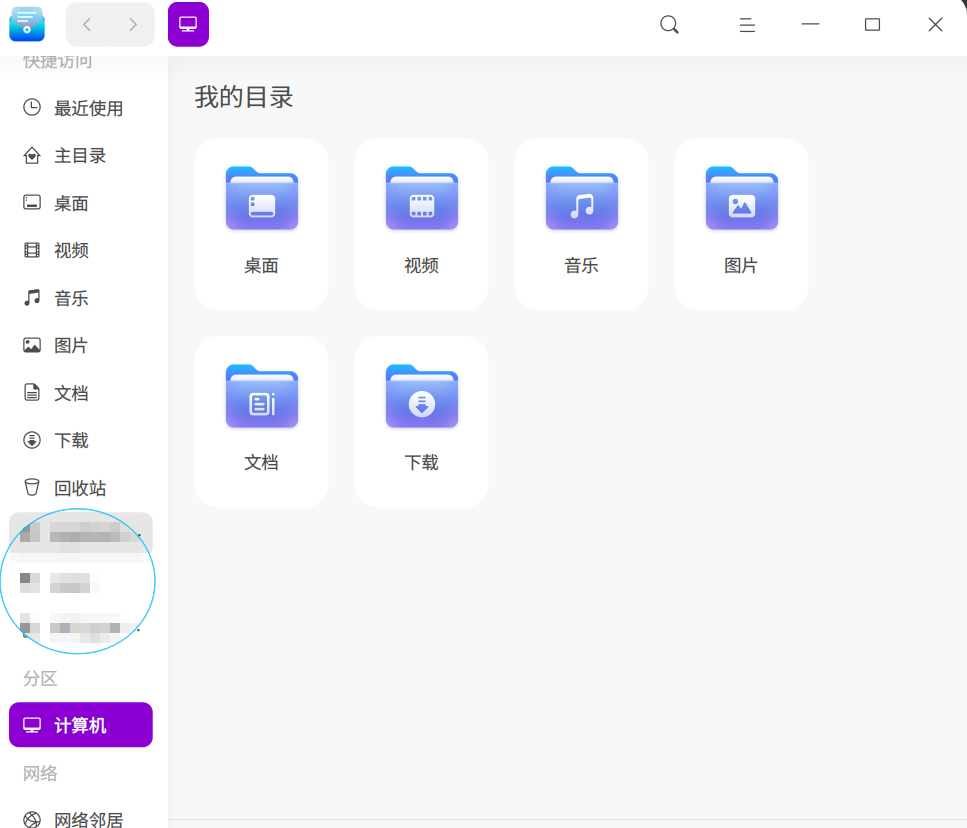The width and height of the screenshot is (967, 828).
Task: Open the 下载 folder card icon
Action: pos(422,396)
